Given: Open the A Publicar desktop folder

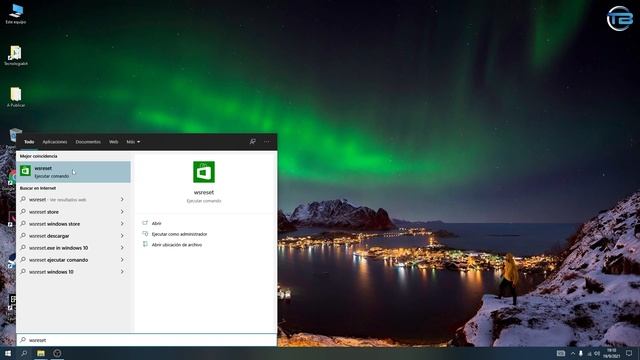Looking at the screenshot, I should [x=16, y=97].
